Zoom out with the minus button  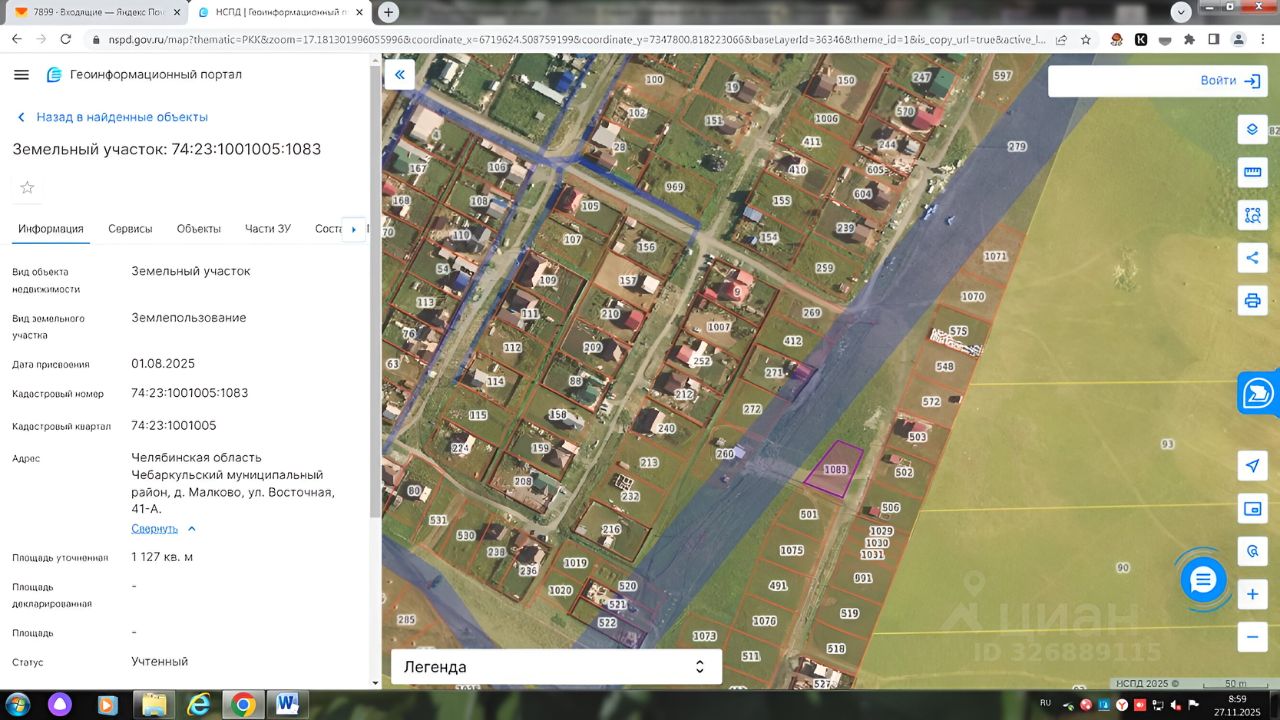coord(1252,636)
